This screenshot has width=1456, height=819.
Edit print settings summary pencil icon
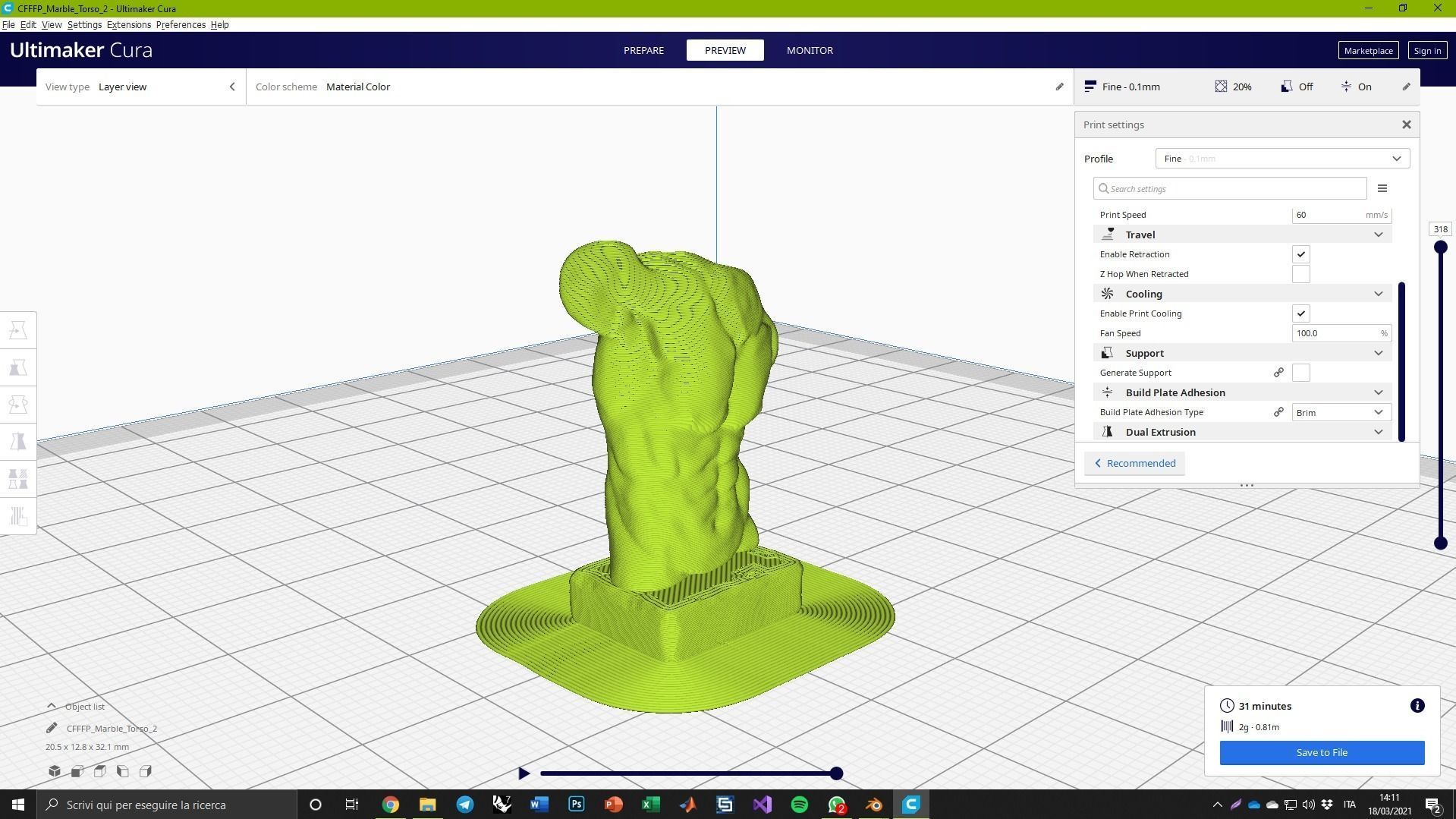pyautogui.click(x=1406, y=87)
